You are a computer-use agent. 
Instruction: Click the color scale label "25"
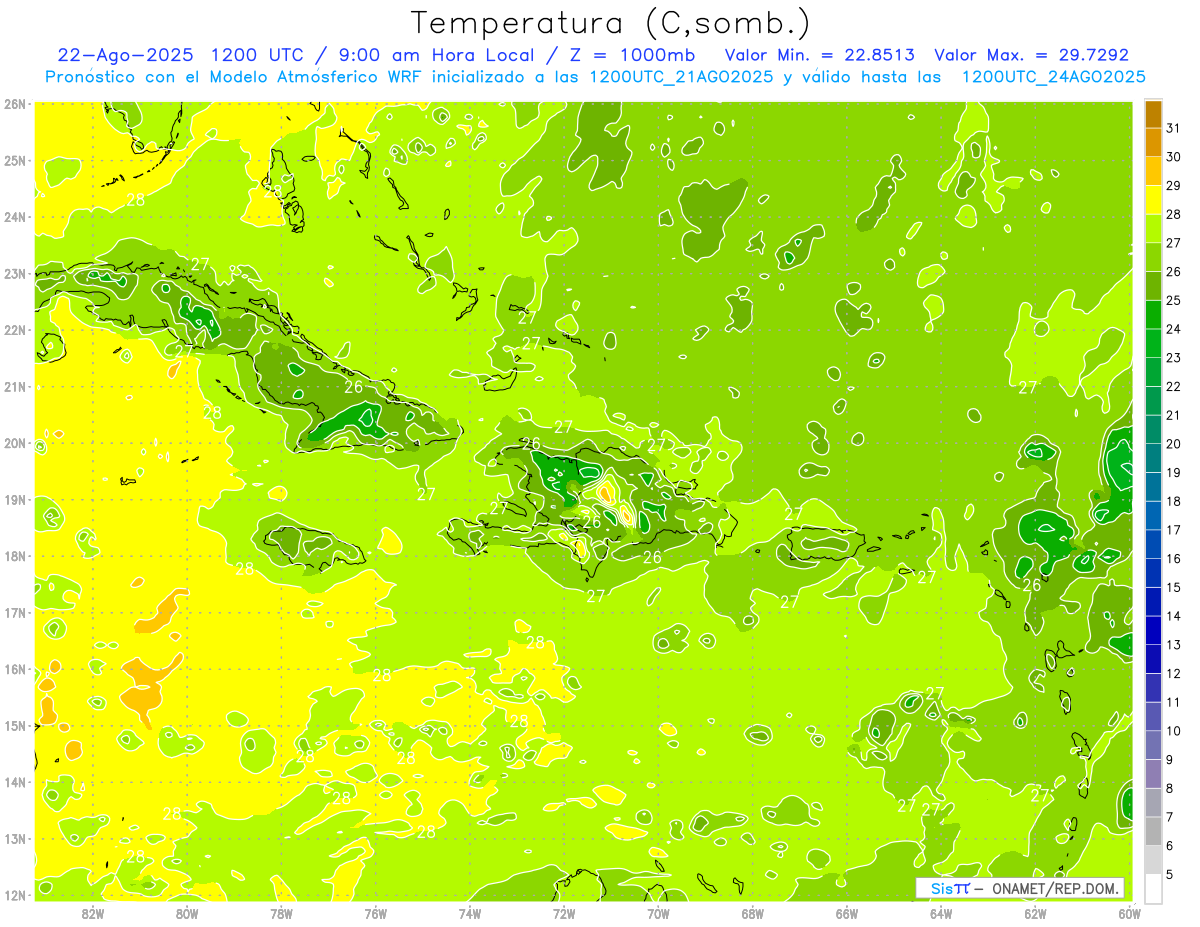pos(1173,300)
